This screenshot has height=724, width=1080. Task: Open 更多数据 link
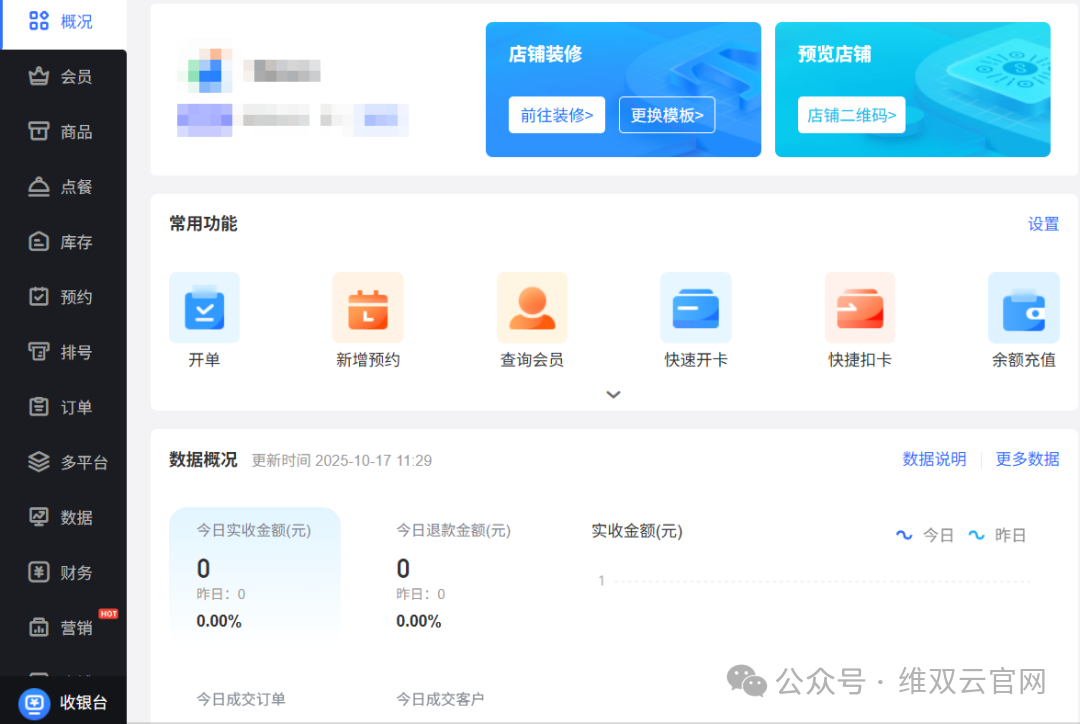[1027, 459]
